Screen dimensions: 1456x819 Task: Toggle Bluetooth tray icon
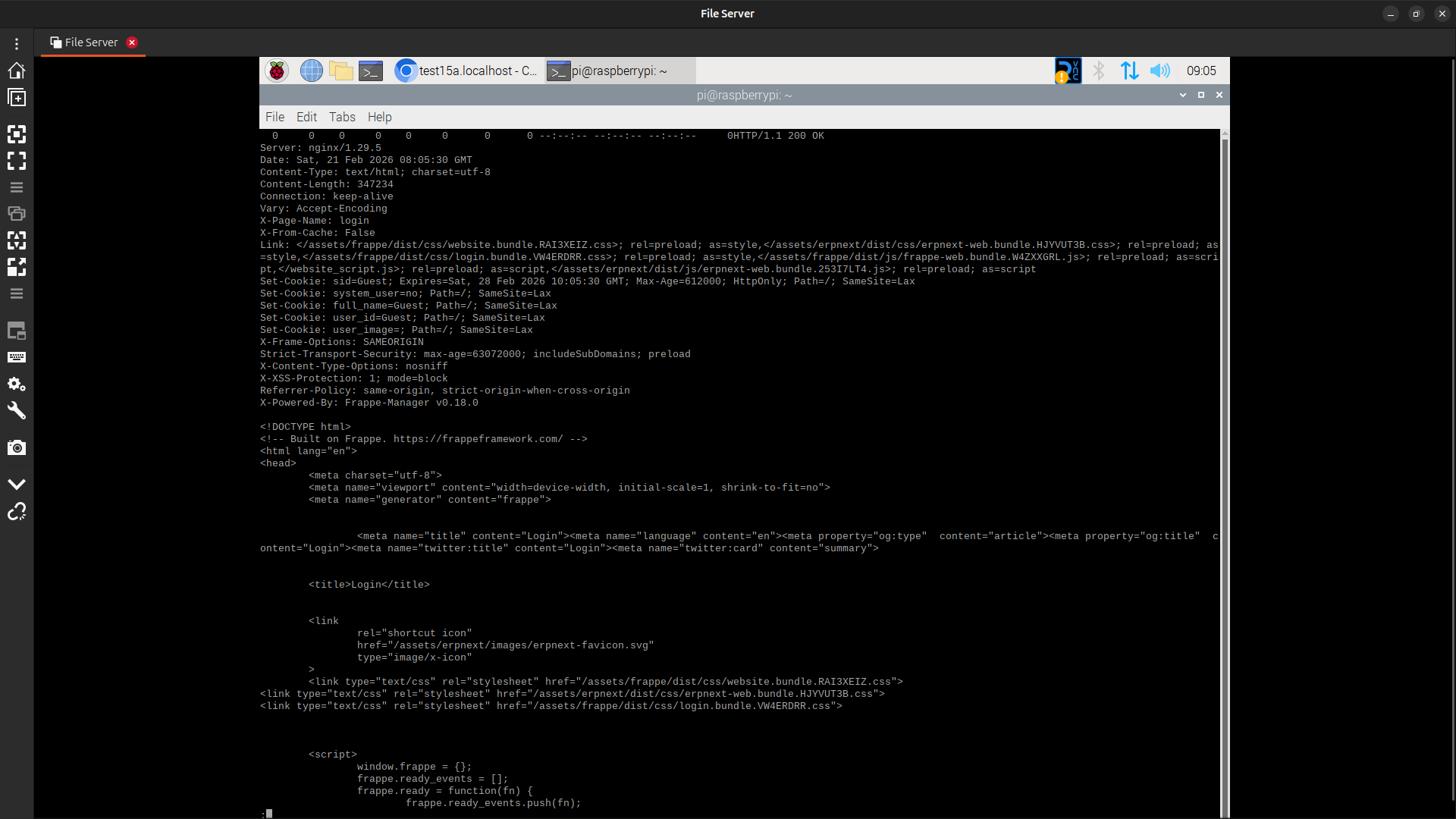point(1099,71)
